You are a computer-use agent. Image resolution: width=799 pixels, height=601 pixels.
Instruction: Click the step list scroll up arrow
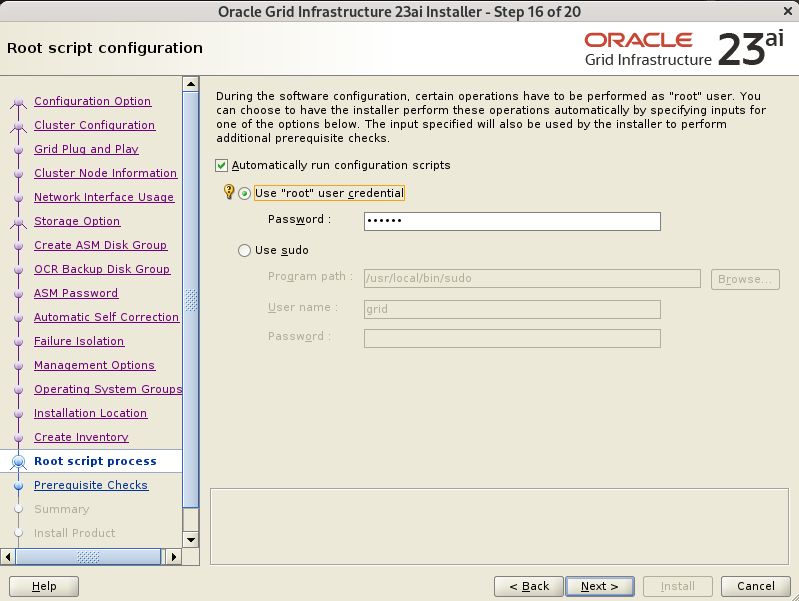[x=191, y=84]
